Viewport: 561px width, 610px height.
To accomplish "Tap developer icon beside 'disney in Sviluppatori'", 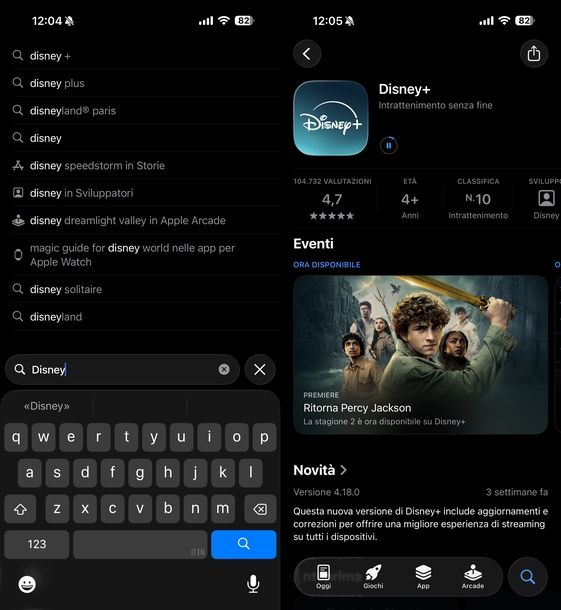I will click(x=18, y=193).
